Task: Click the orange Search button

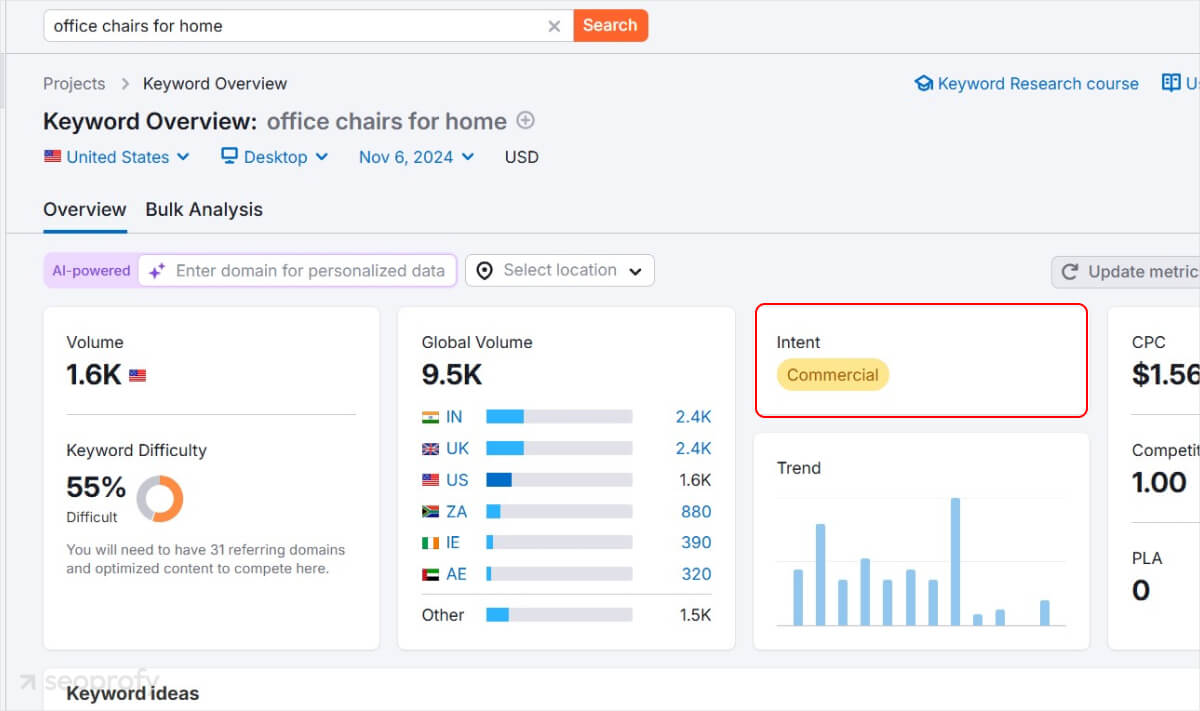Action: click(610, 25)
